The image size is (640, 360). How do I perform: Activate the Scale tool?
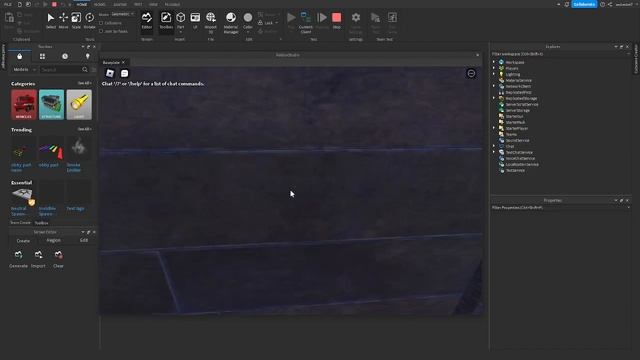[76, 20]
